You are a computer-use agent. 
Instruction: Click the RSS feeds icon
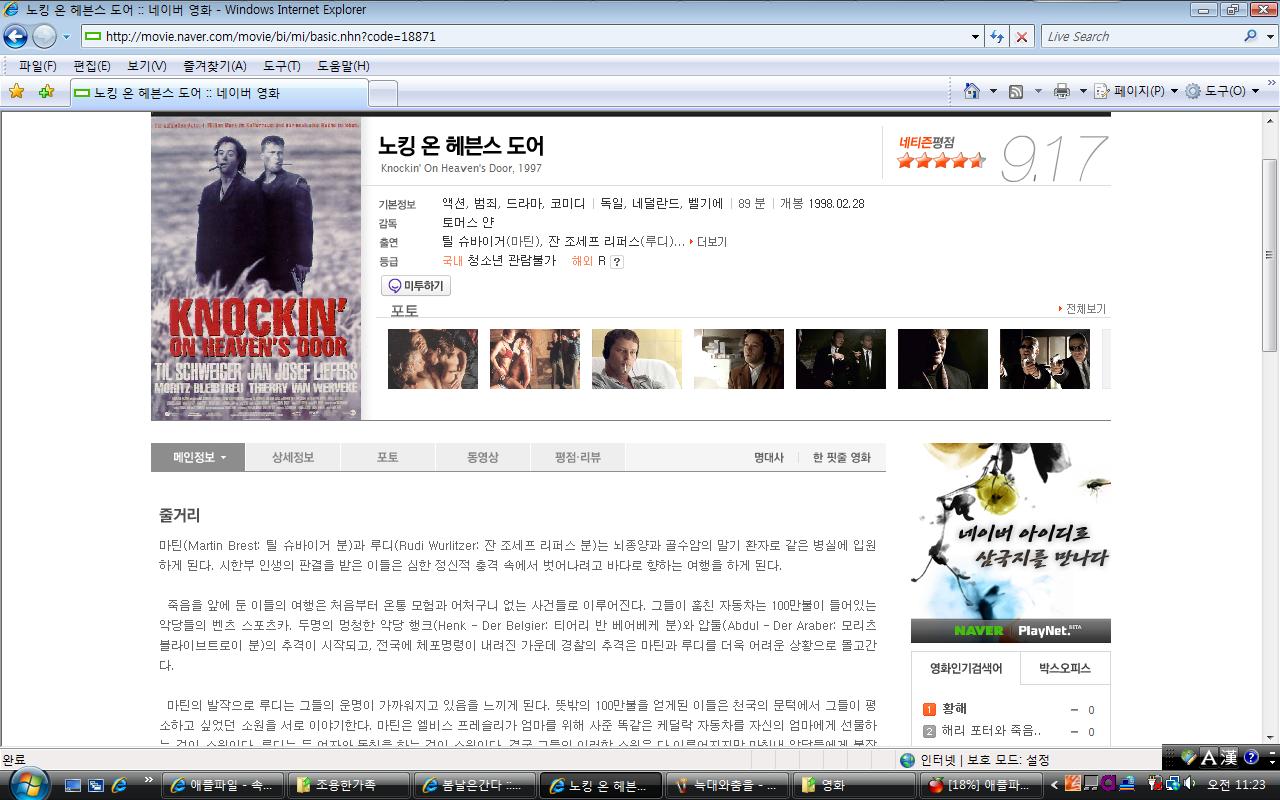pyautogui.click(x=1016, y=91)
